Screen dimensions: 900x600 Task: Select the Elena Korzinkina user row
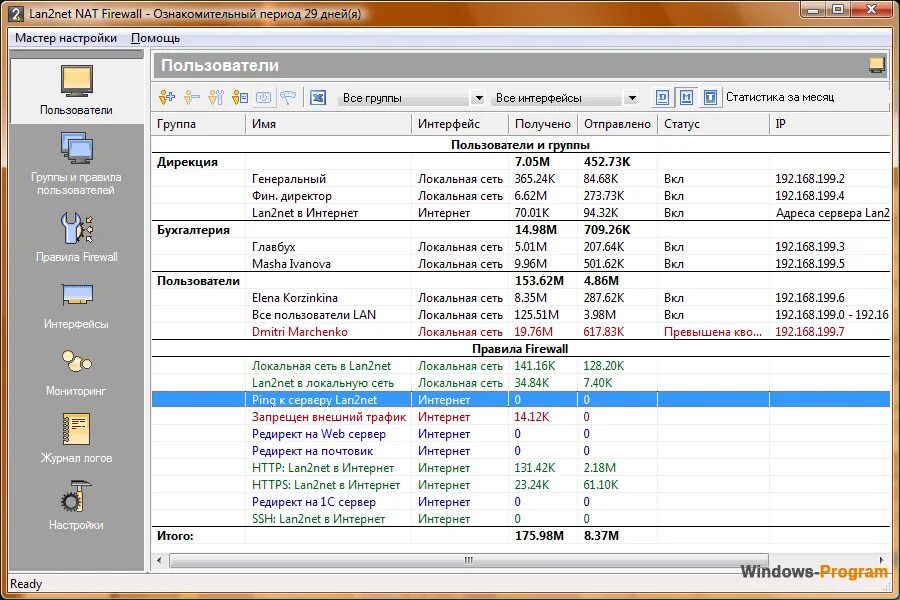(521, 298)
